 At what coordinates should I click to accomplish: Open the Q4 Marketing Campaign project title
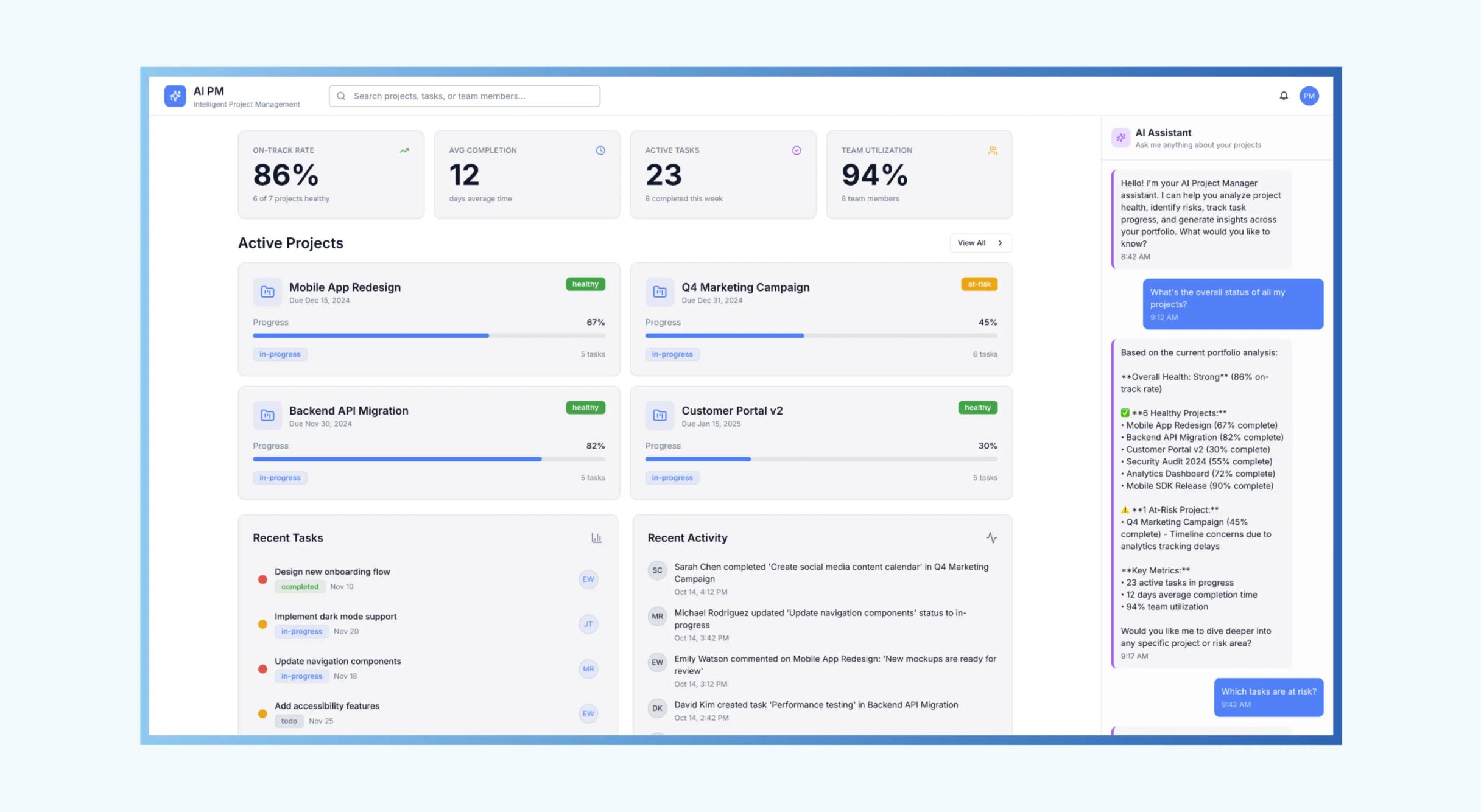click(x=745, y=287)
